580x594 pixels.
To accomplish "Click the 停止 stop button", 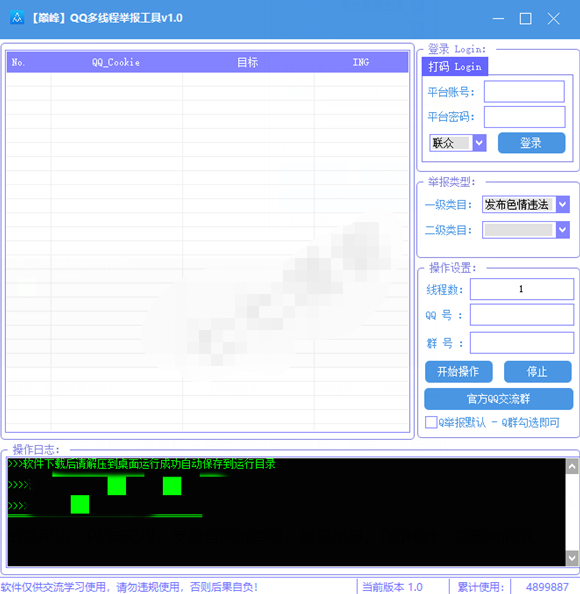I will tap(537, 372).
